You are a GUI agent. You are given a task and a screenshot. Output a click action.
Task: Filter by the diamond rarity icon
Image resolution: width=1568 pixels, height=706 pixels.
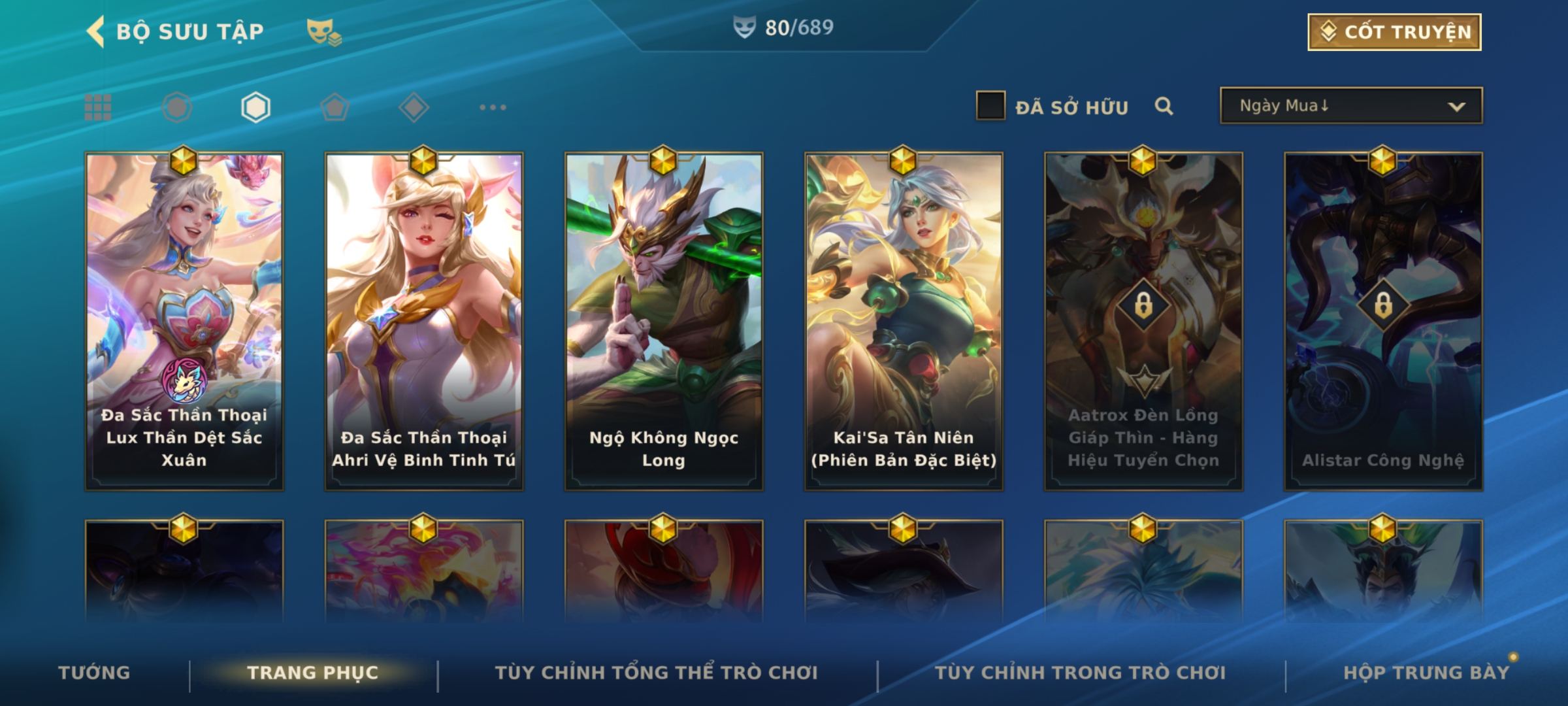414,107
